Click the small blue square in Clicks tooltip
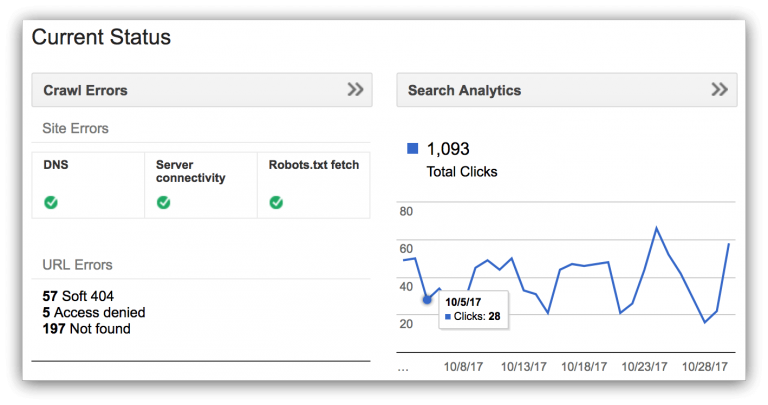Viewport: 768px width, 405px height. (x=447, y=317)
